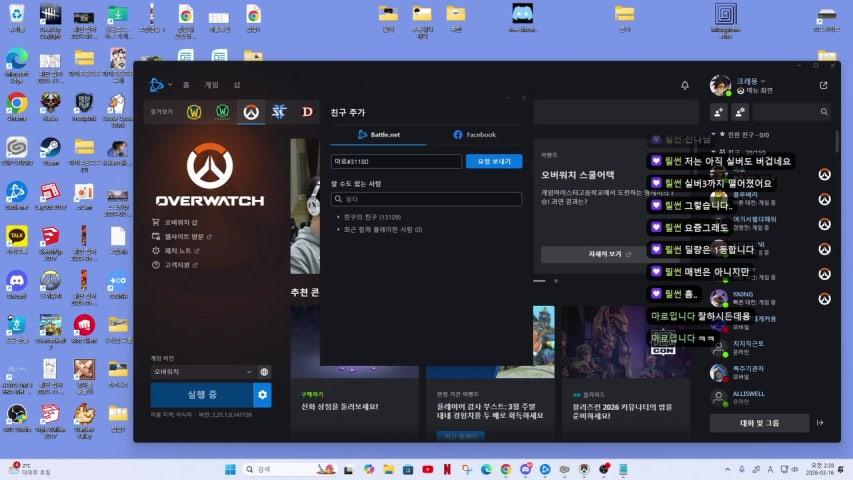Open Discord from the taskbar

pyautogui.click(x=526, y=469)
